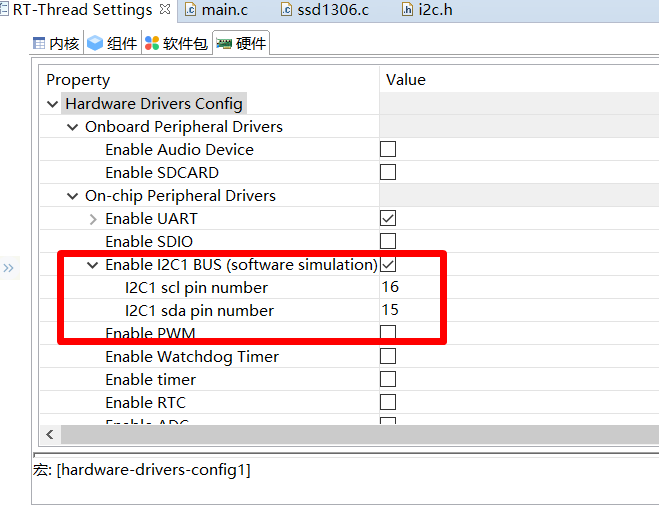Image resolution: width=659 pixels, height=514 pixels.
Task: Enable the Watchdog Timer checkbox
Action: point(388,356)
